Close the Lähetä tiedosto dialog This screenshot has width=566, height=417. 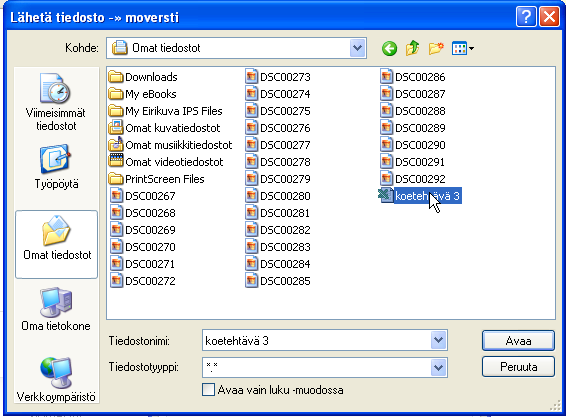[549, 17]
